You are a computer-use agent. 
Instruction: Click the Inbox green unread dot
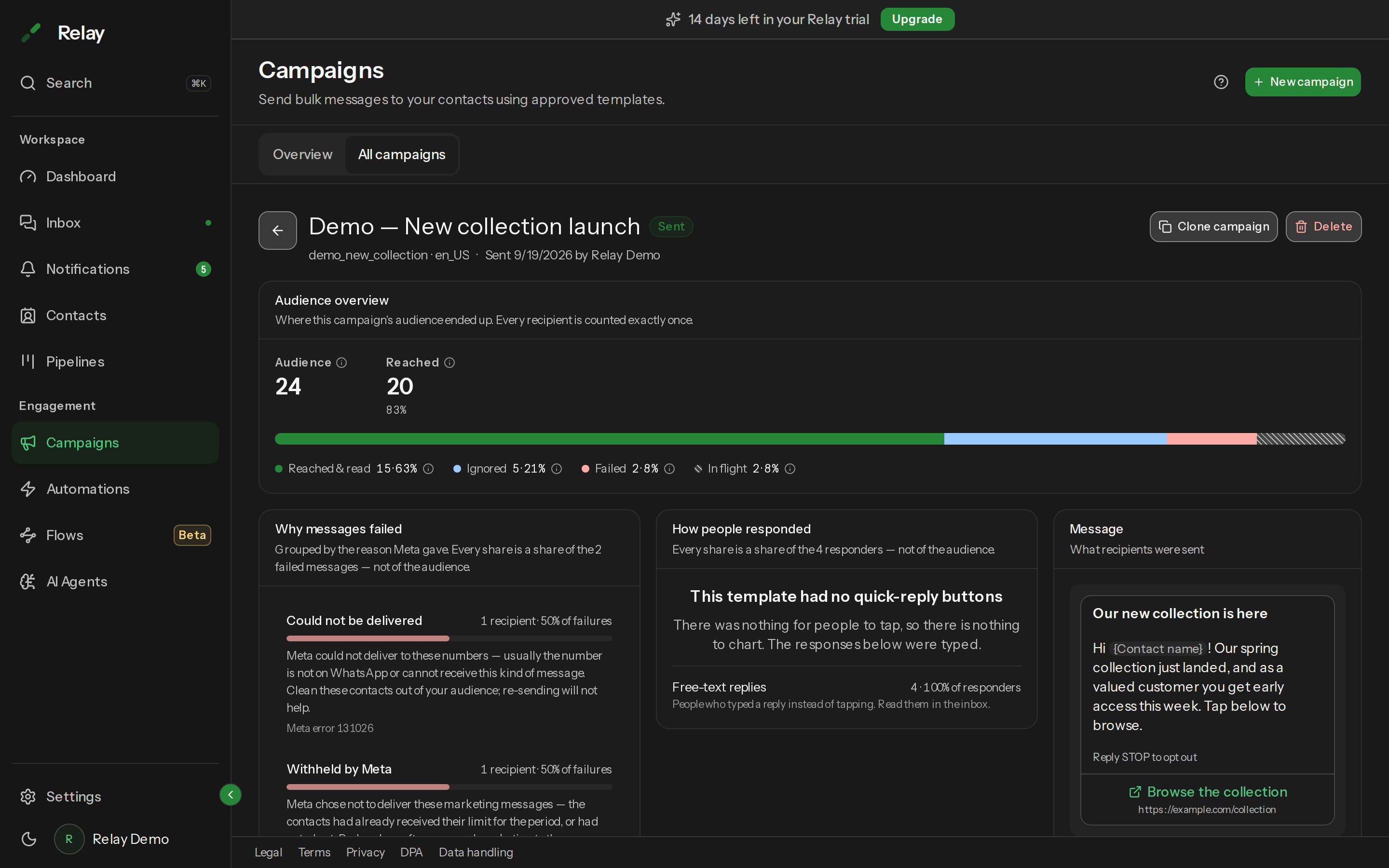click(208, 223)
